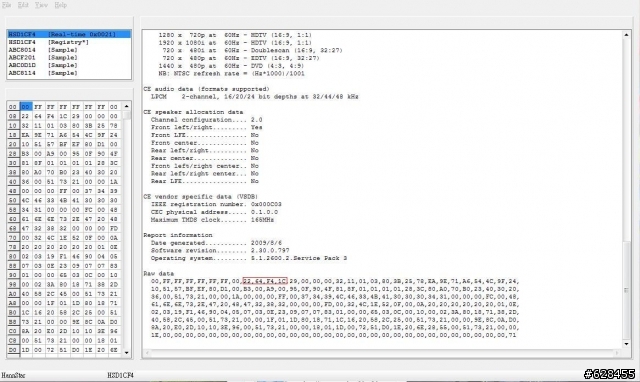Click the 'Raw data' heading
640x382 pixels.
click(158, 273)
